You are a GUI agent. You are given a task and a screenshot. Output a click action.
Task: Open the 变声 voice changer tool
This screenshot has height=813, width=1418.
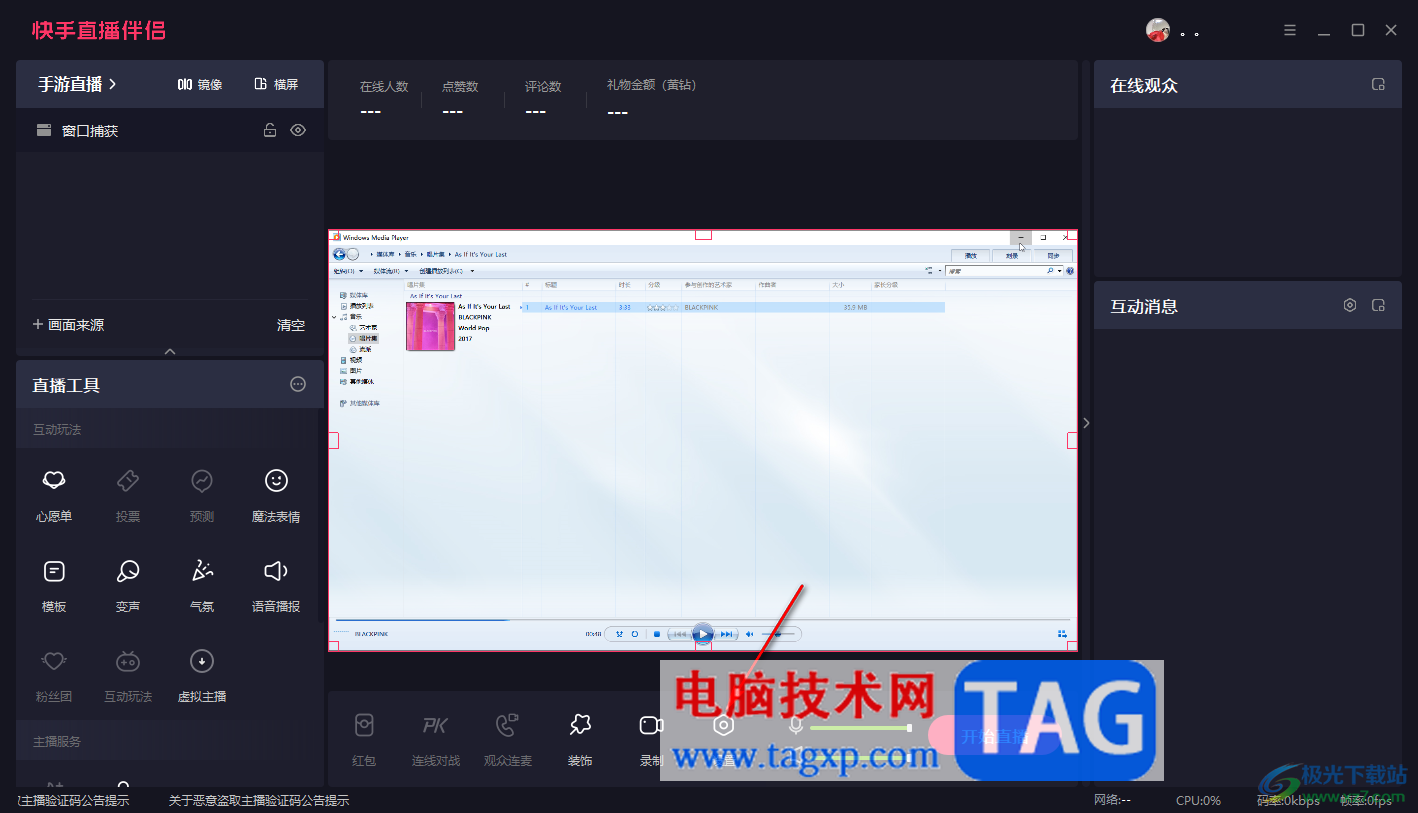coord(128,585)
